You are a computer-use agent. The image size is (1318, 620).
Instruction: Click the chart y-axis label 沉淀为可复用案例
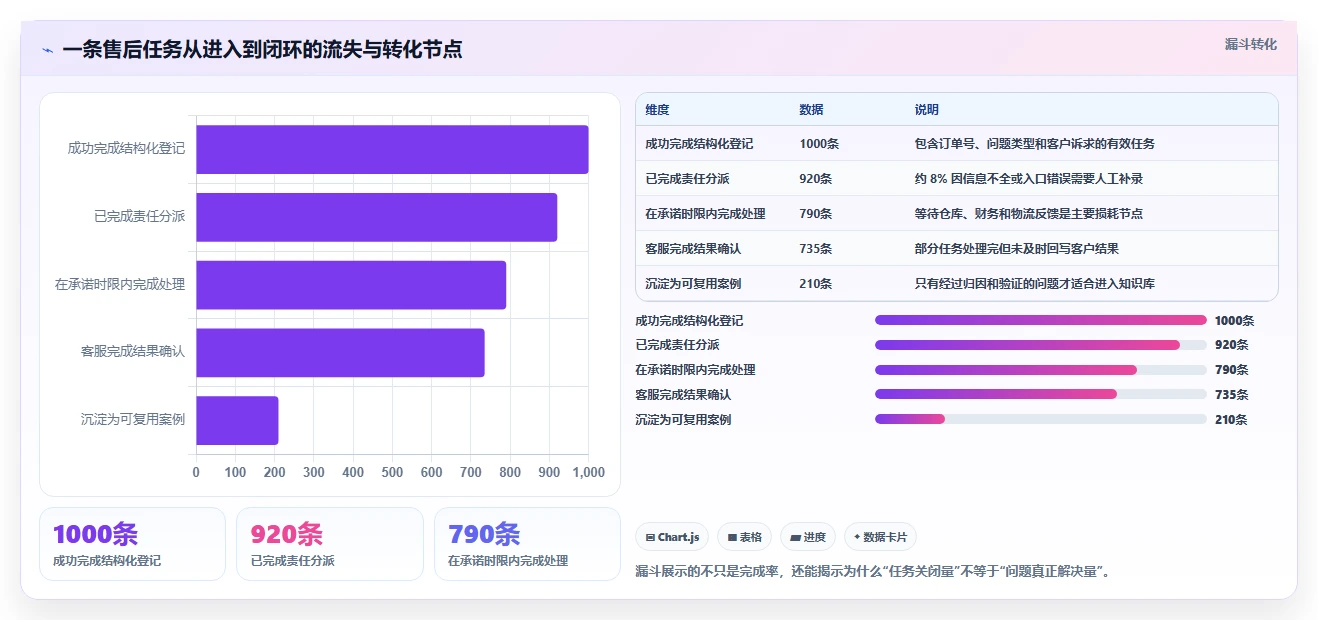133,420
